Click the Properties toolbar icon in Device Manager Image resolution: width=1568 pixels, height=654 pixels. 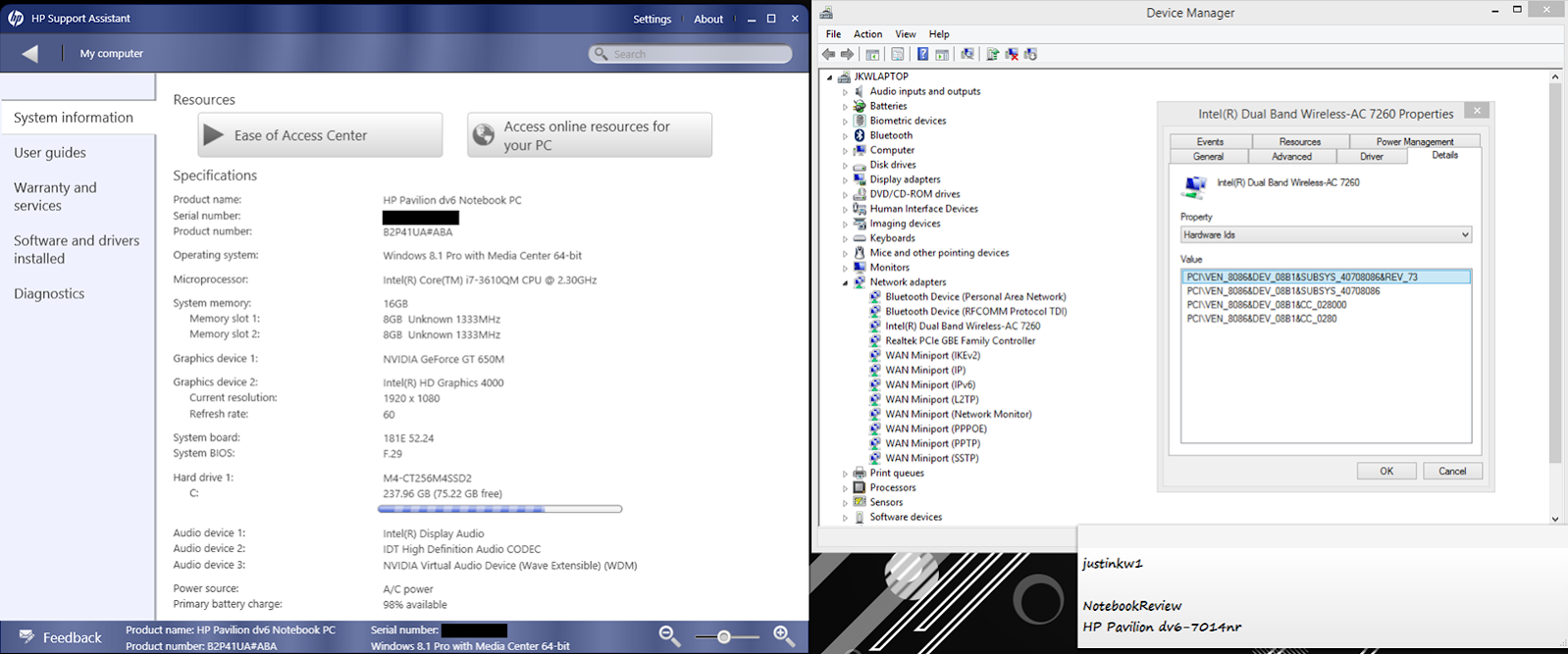point(897,54)
